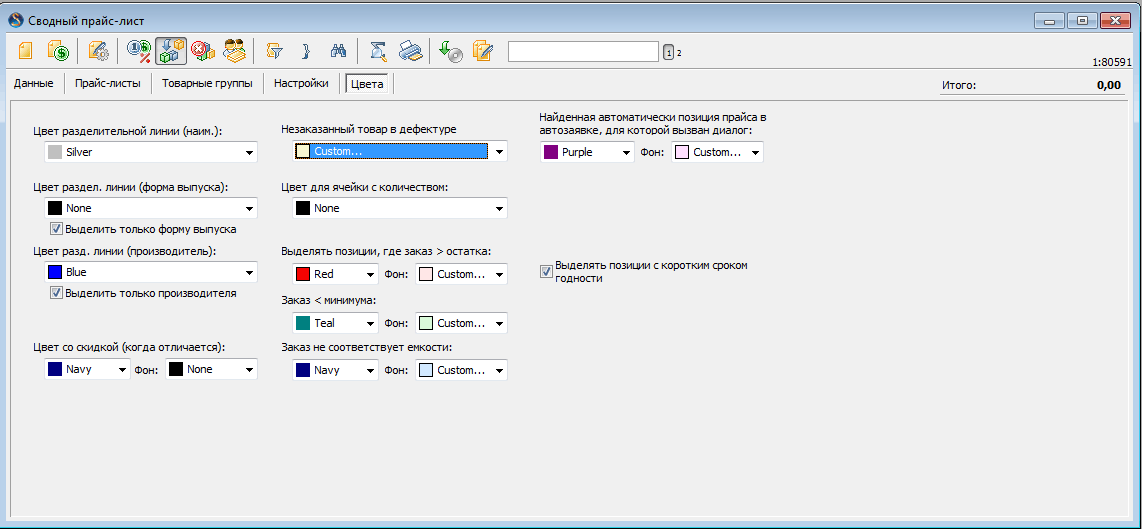Click the toolbar search input field
The image size is (1142, 529).
[x=583, y=52]
